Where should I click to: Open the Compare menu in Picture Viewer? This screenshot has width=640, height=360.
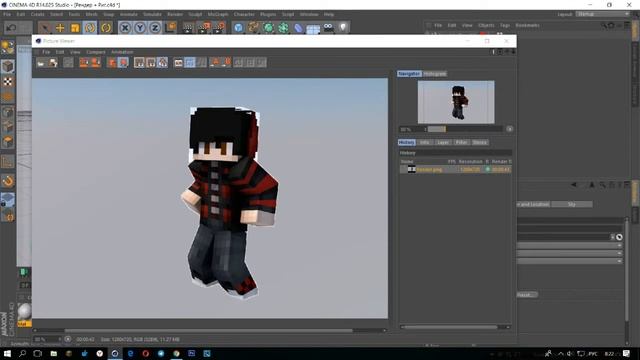(x=96, y=52)
